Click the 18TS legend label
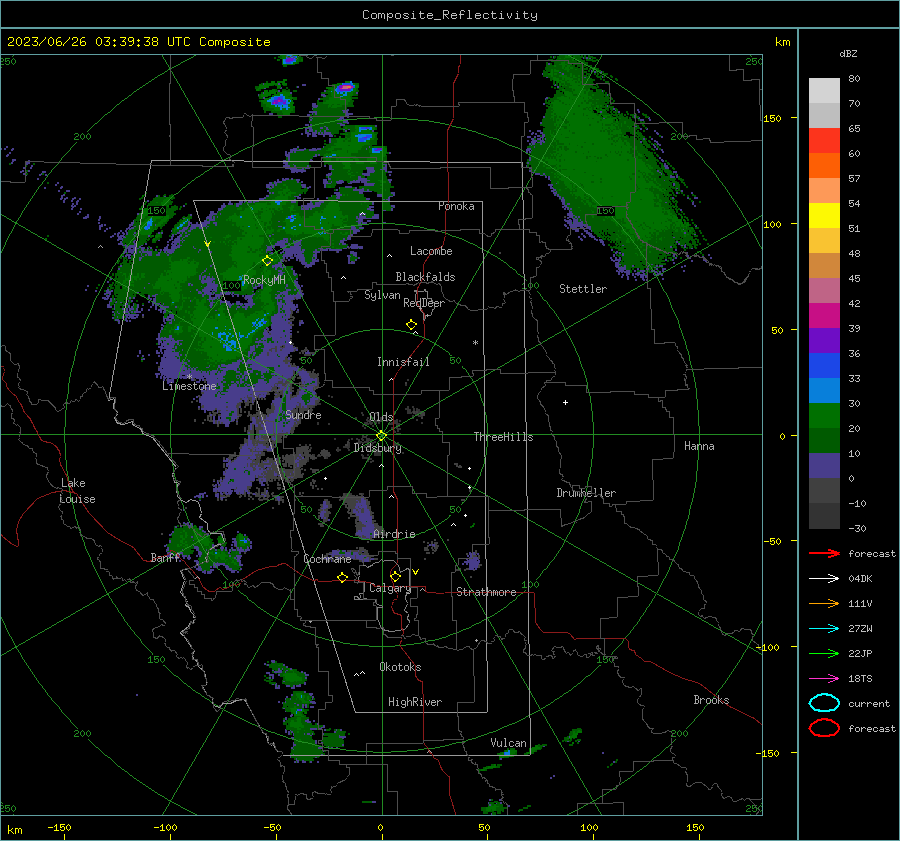This screenshot has width=900, height=841. [860, 679]
